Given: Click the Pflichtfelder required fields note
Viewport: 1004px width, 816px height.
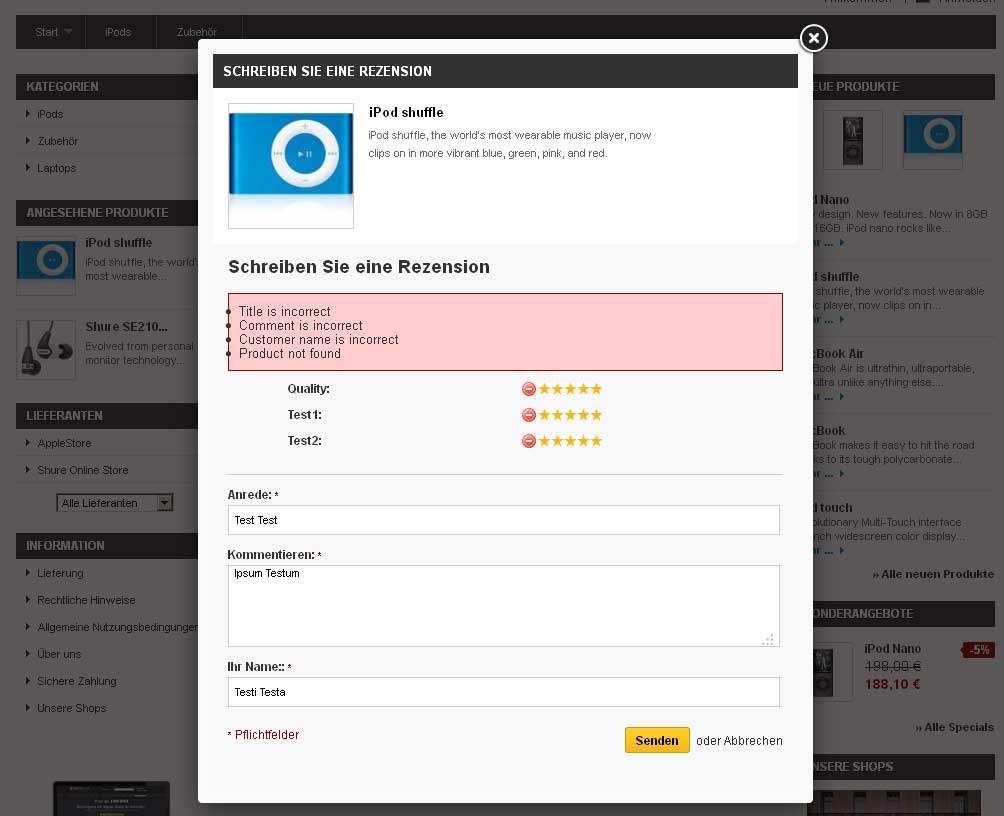Looking at the screenshot, I should point(264,735).
